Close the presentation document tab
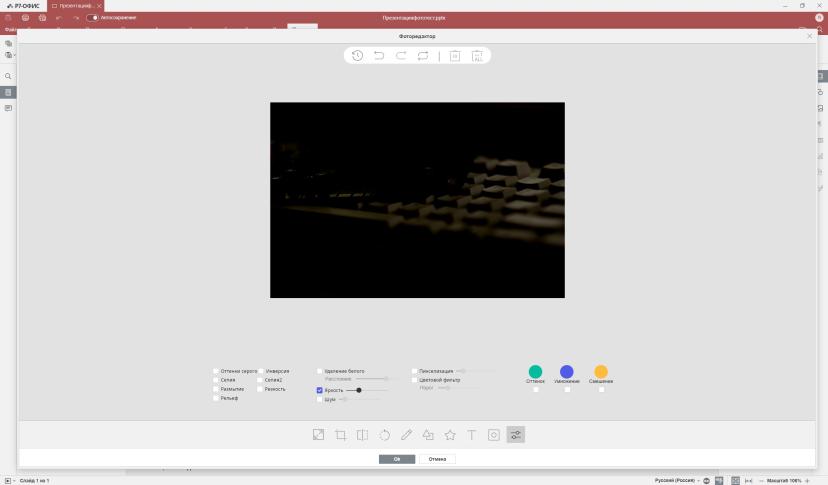 pyautogui.click(x=99, y=6)
